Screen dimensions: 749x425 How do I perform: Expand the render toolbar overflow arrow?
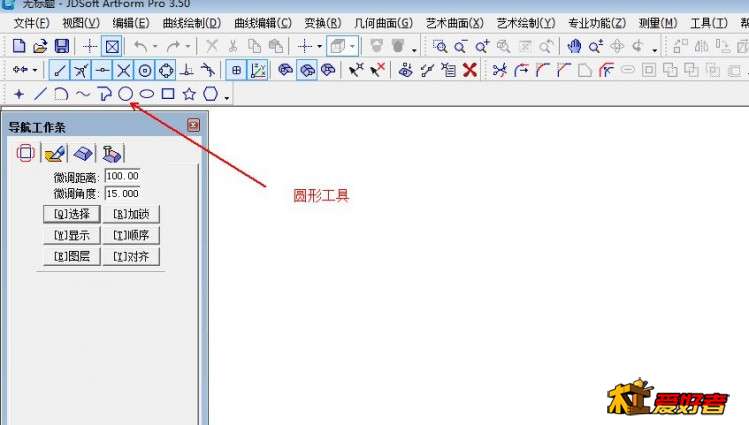414,49
